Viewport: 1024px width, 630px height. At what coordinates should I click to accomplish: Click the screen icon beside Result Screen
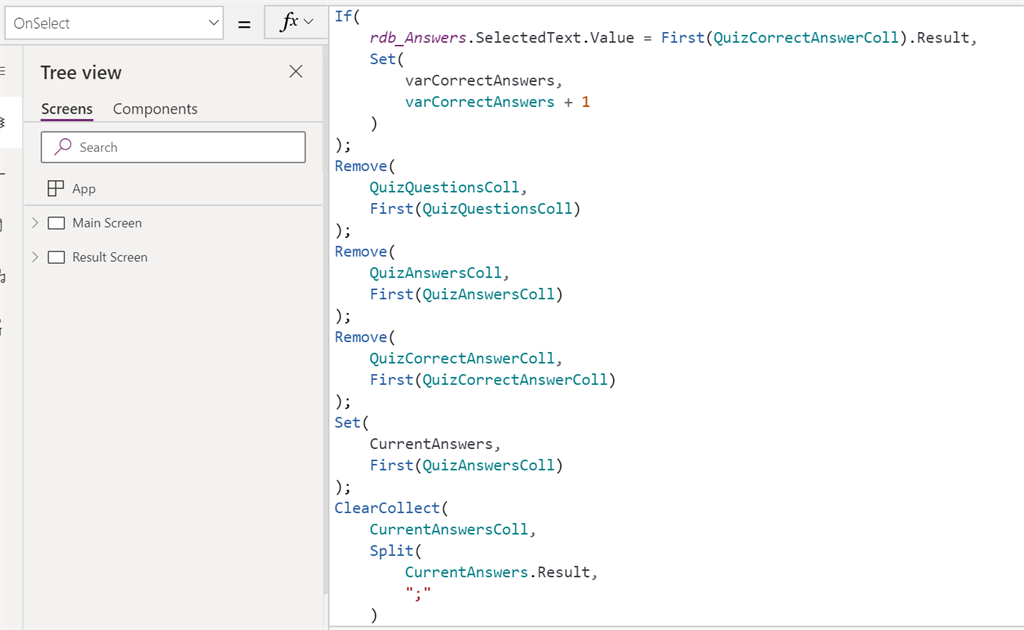click(55, 257)
